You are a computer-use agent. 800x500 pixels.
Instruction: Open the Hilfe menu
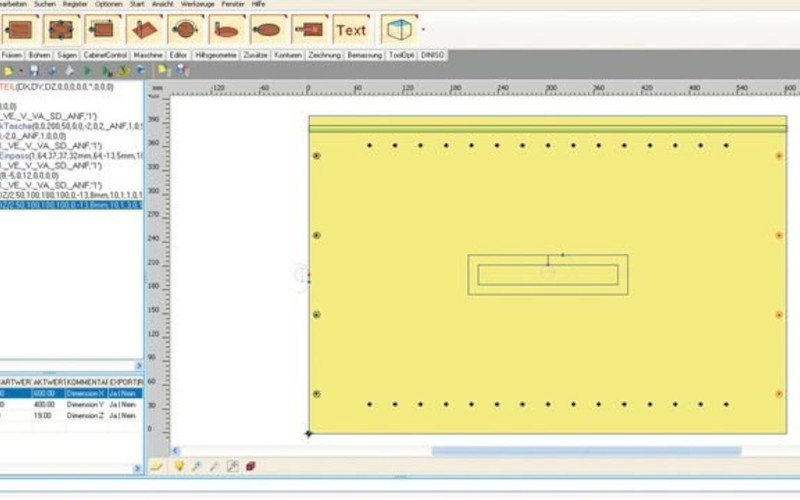[258, 4]
